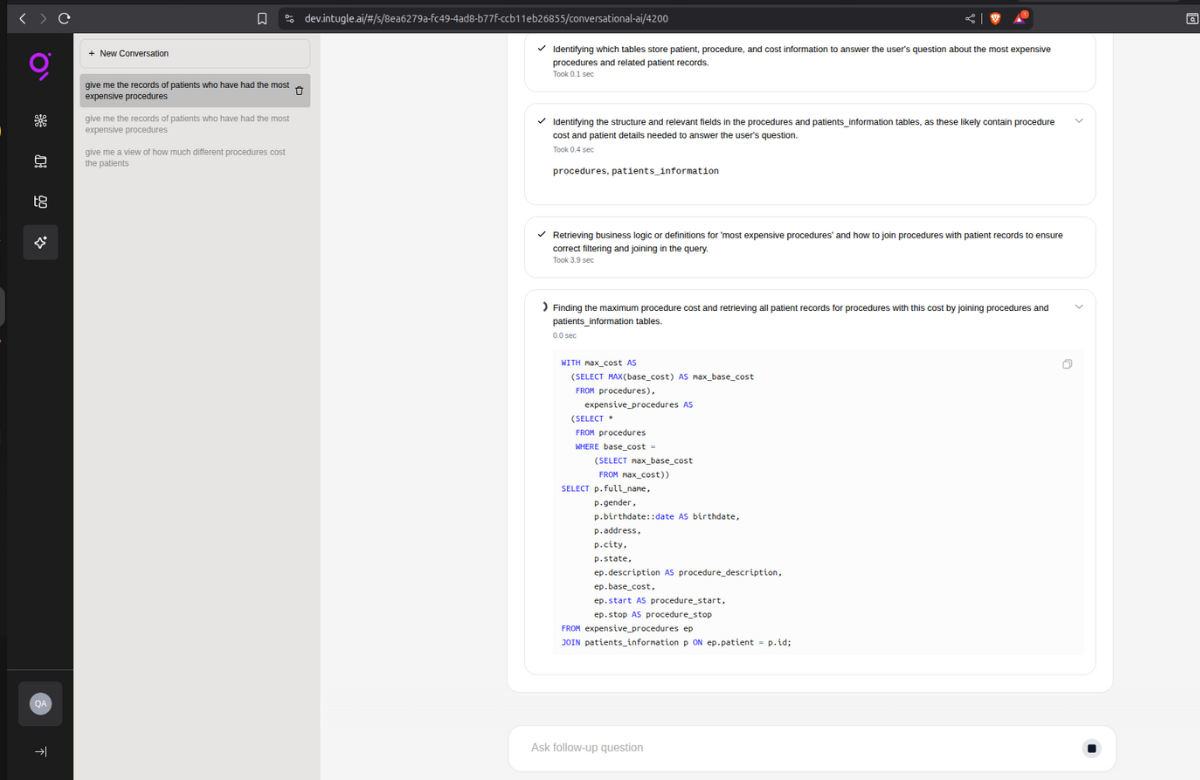1200x780 pixels.
Task: Click the 'WITH max_cost AS' SQL line
Action: click(599, 363)
